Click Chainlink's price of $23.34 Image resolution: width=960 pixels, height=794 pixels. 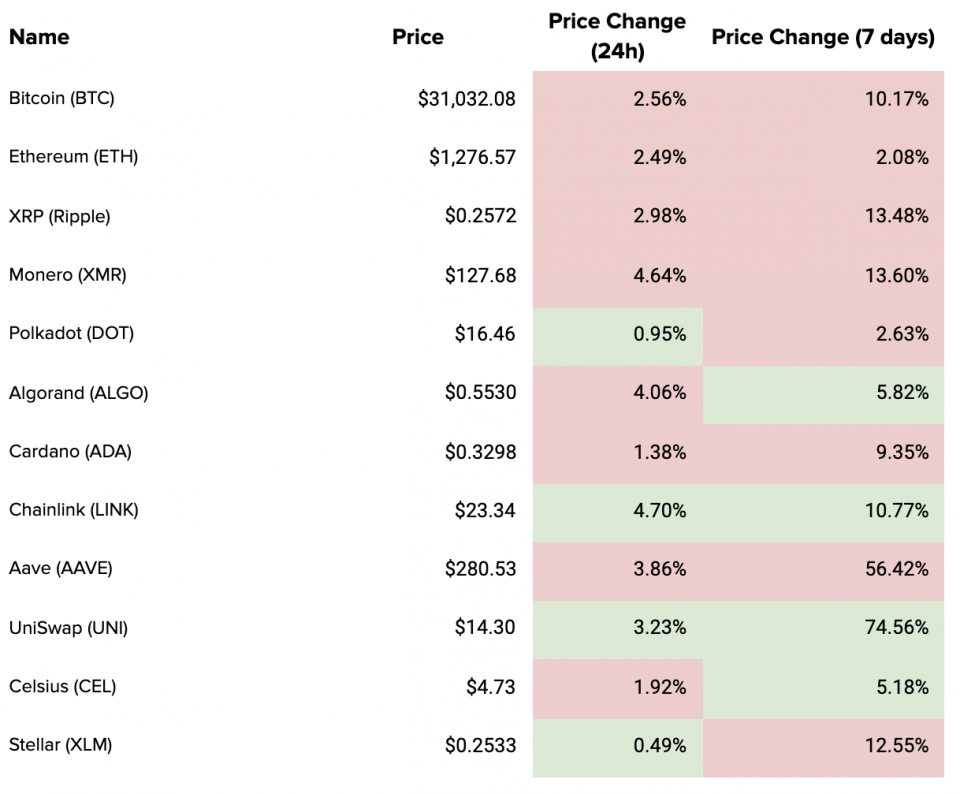point(485,511)
